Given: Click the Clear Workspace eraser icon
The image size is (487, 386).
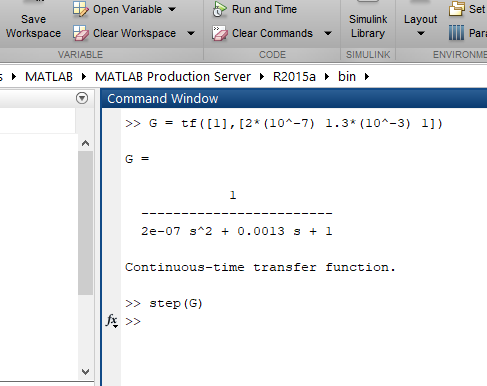Looking at the screenshot, I should click(x=80, y=33).
